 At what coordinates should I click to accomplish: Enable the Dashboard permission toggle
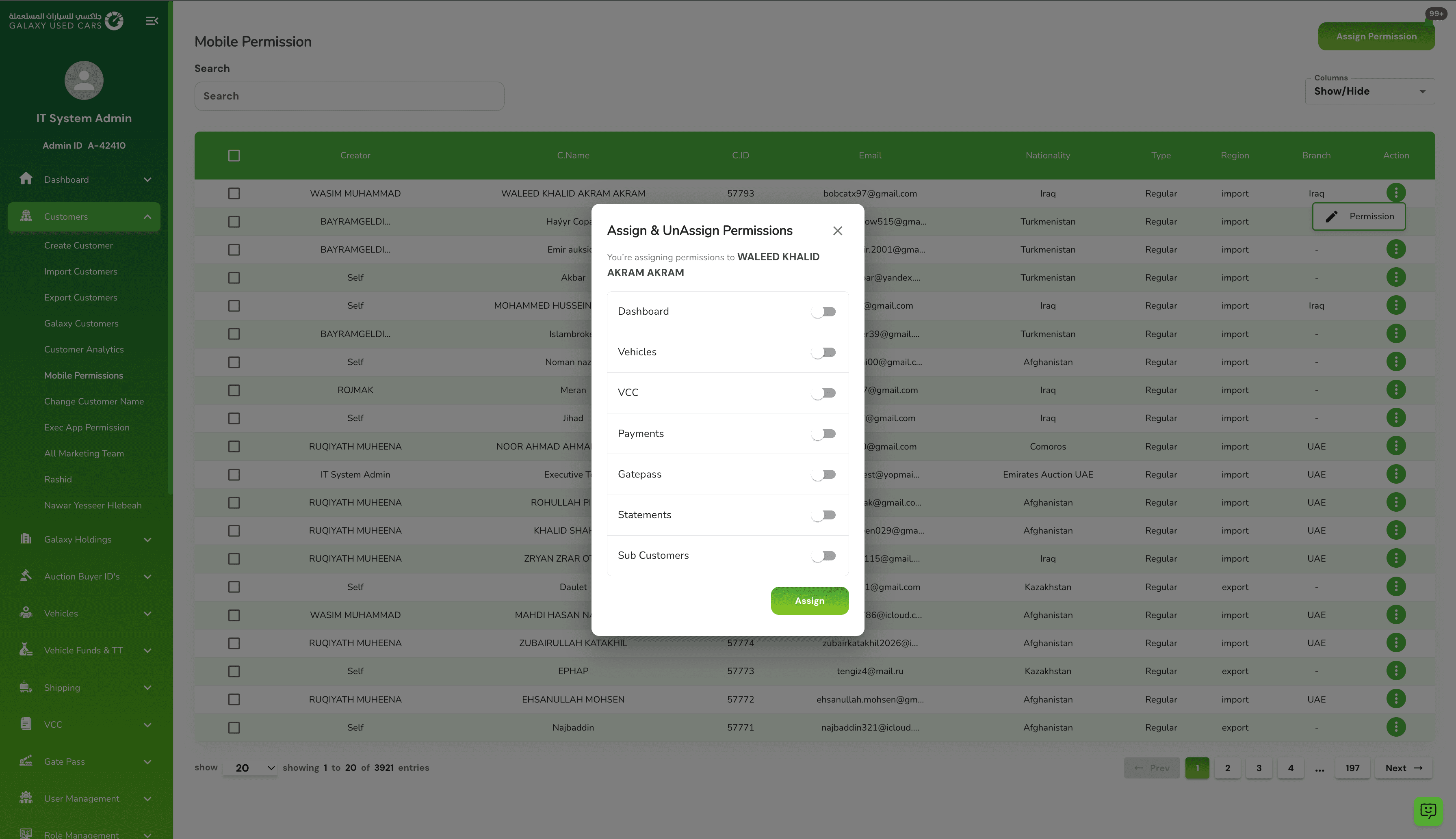[x=824, y=312]
